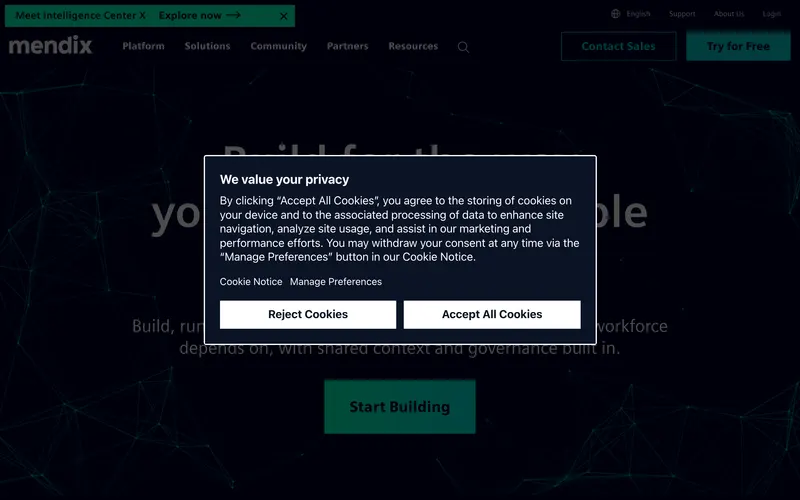Click the Start Building button

pyautogui.click(x=400, y=407)
